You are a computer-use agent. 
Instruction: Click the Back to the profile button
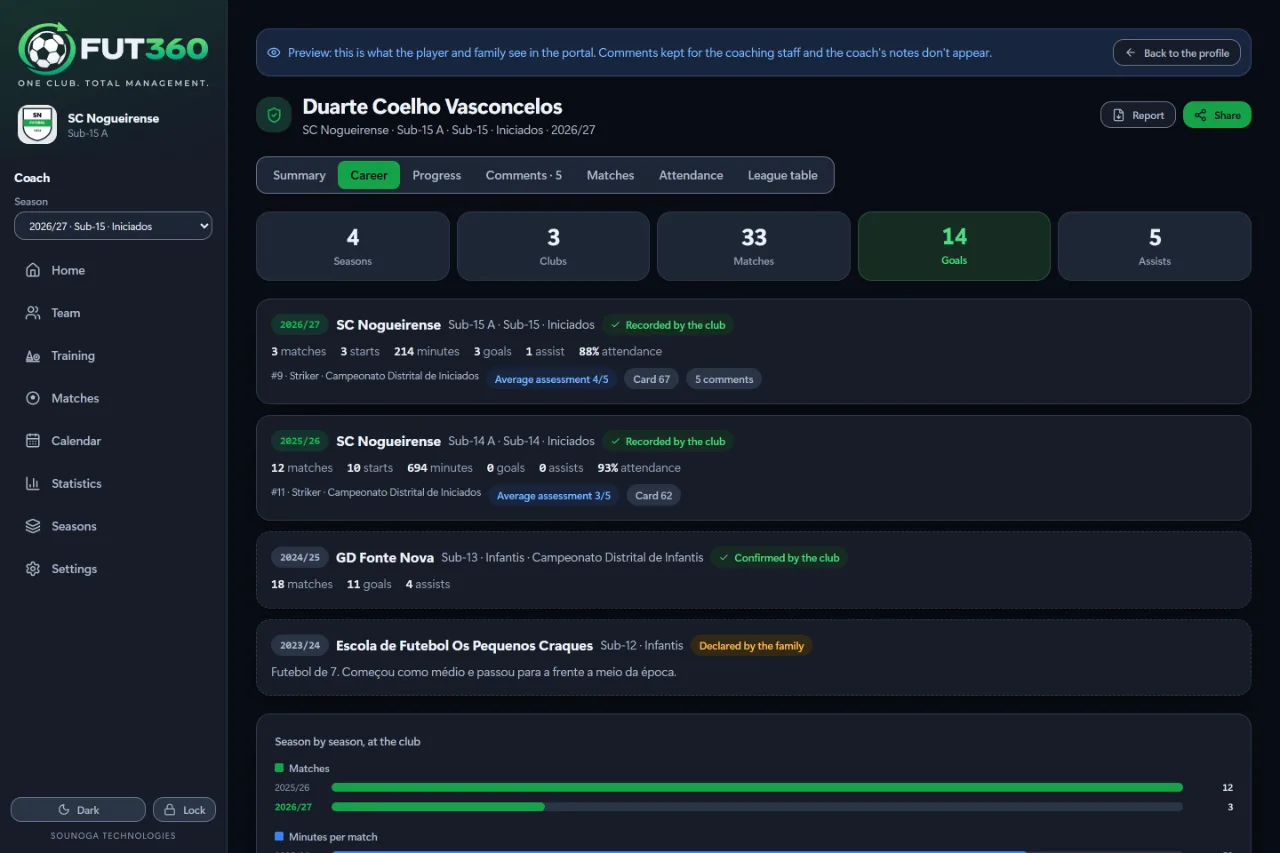(x=1177, y=53)
